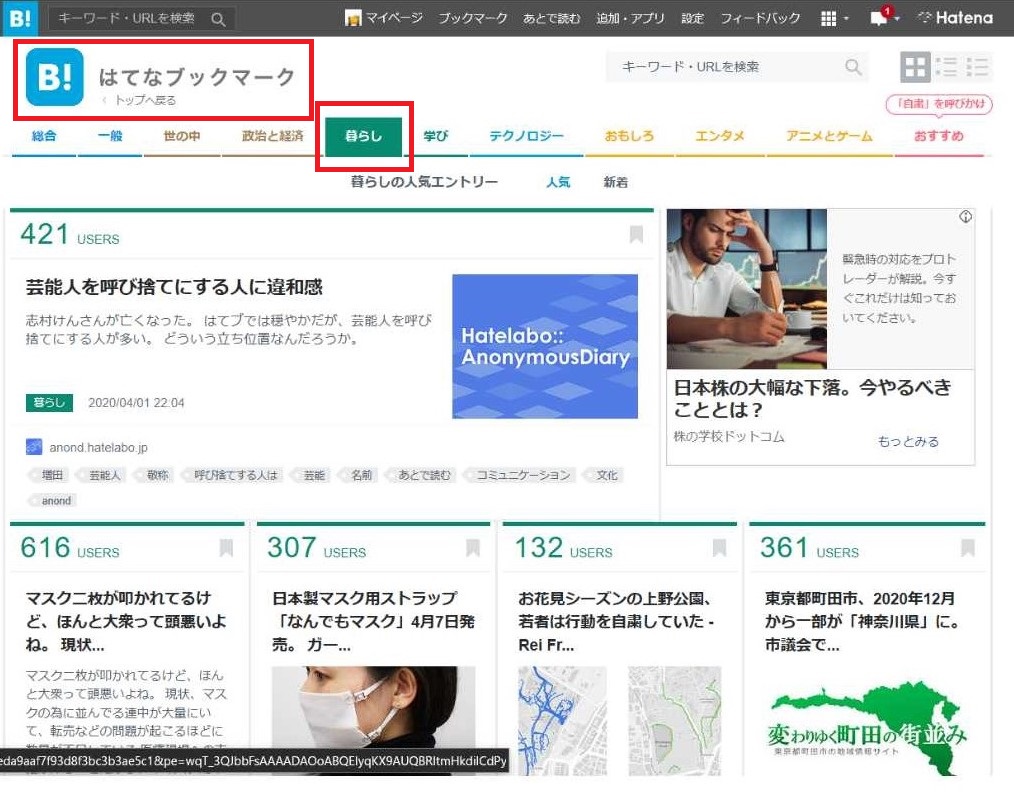The width and height of the screenshot is (1014, 795).
Task: Click the 616 USERS count
Action: click(70, 549)
